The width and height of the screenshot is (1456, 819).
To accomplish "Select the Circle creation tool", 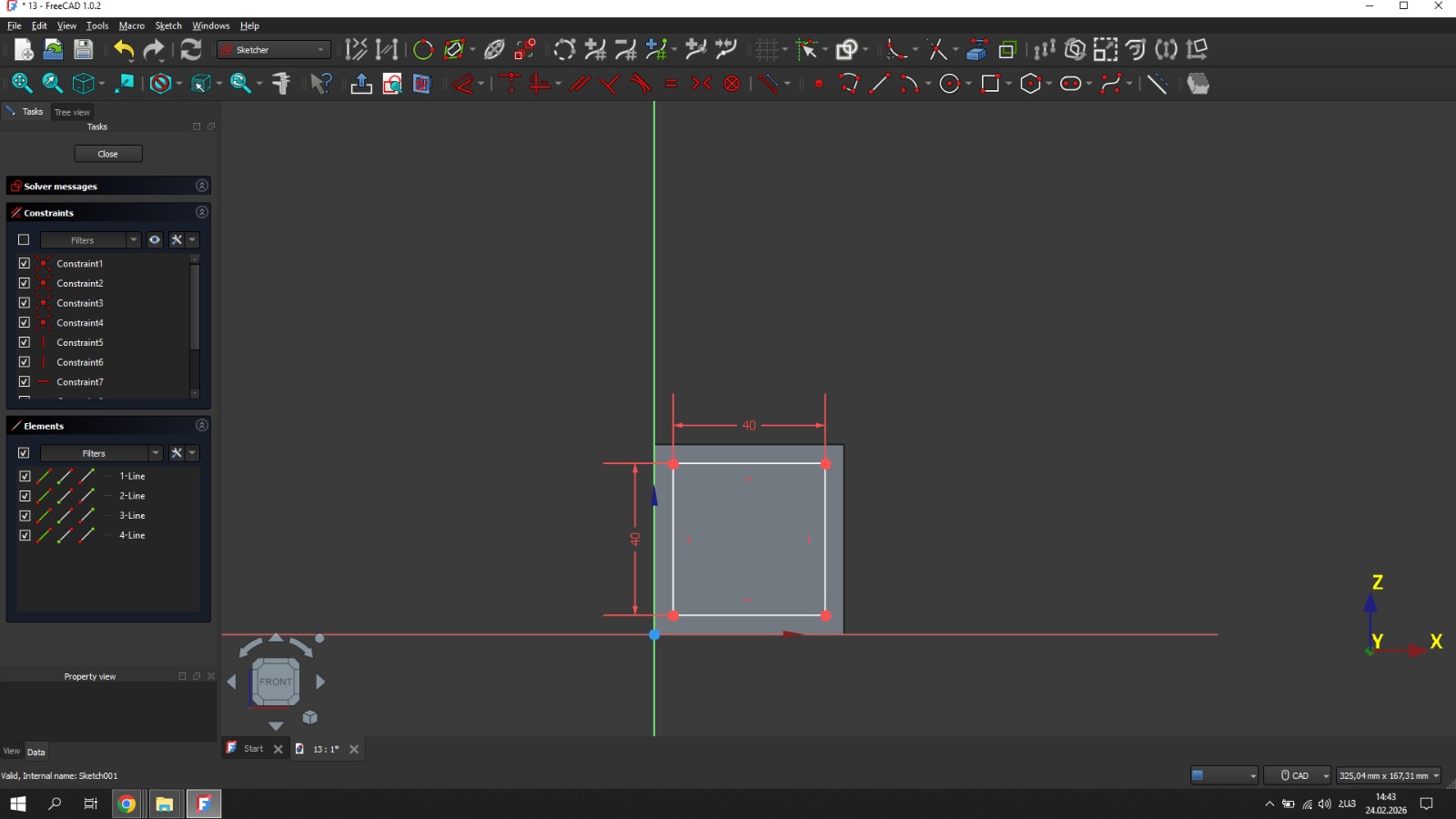I will (x=950, y=84).
